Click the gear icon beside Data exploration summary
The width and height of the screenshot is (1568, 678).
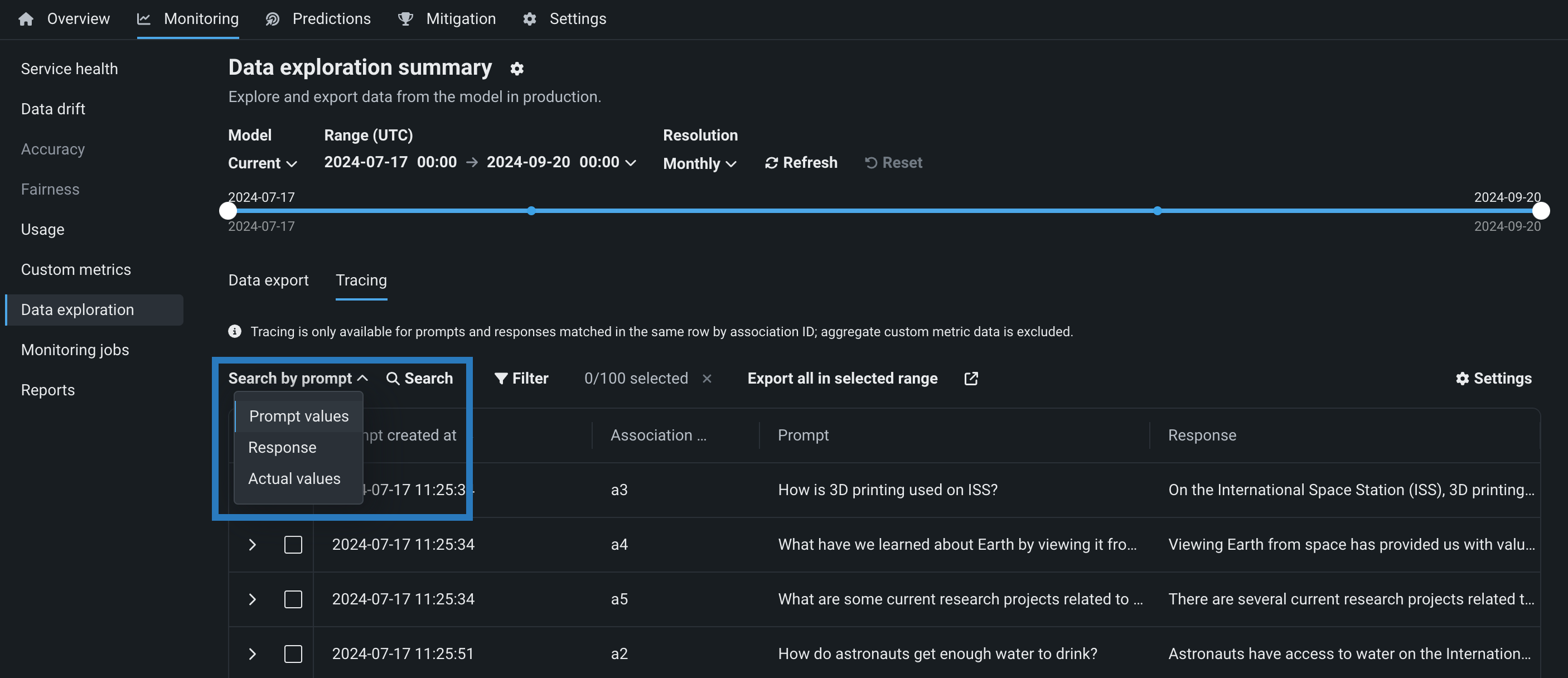517,69
